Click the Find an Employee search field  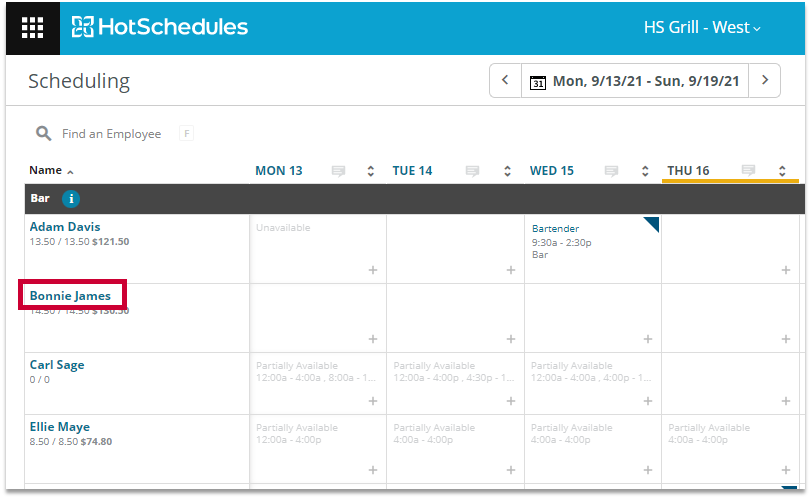[x=111, y=134]
